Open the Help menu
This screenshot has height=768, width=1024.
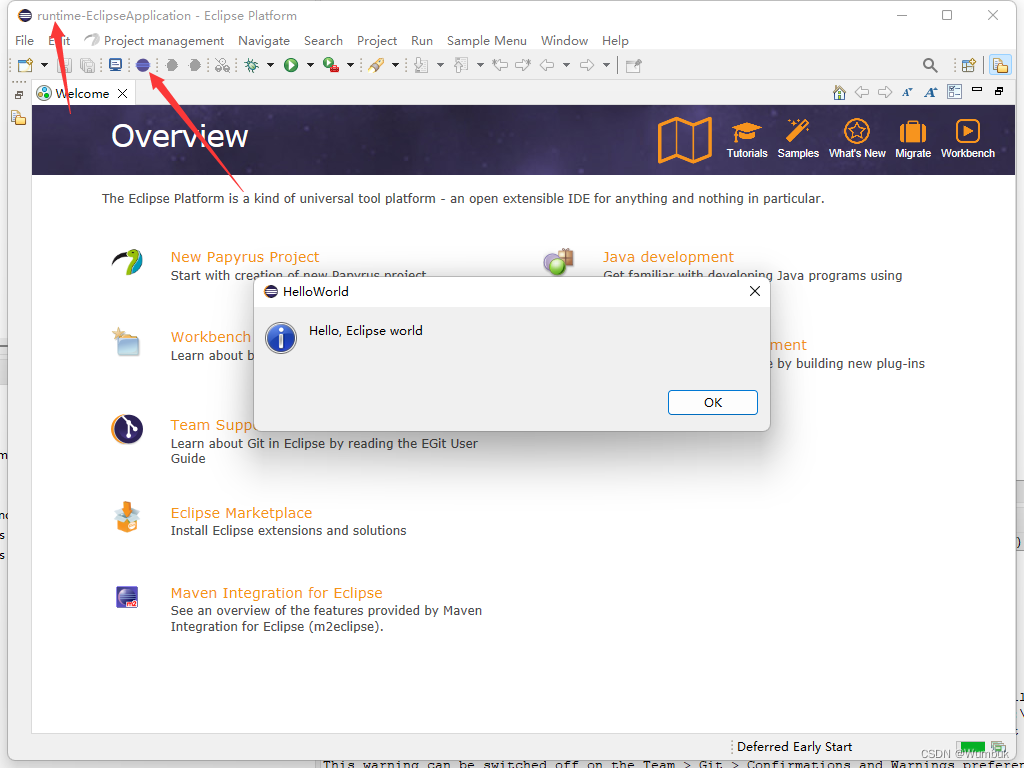(x=615, y=40)
